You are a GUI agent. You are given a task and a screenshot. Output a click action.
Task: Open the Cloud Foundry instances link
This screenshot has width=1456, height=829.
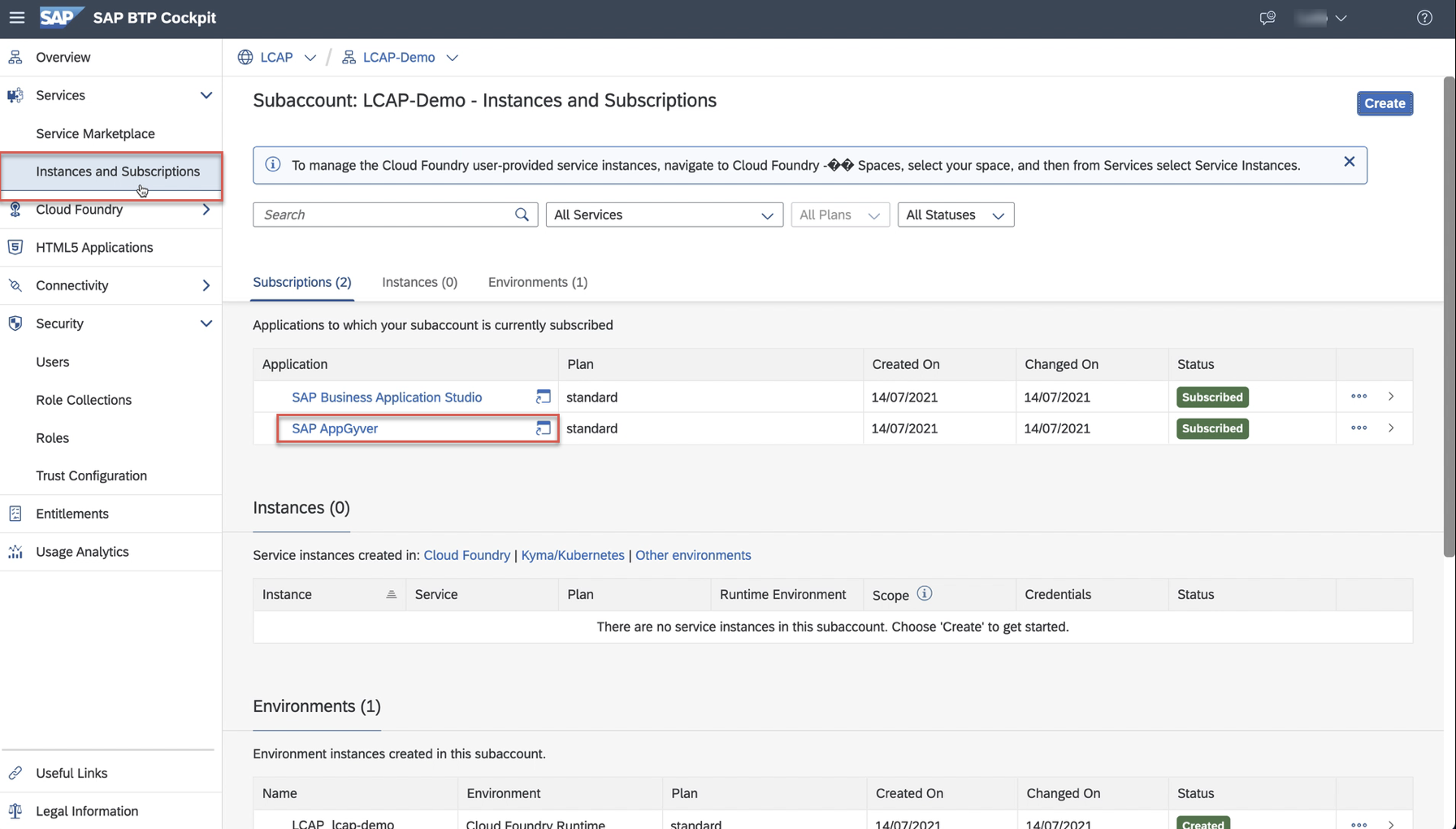coord(467,555)
